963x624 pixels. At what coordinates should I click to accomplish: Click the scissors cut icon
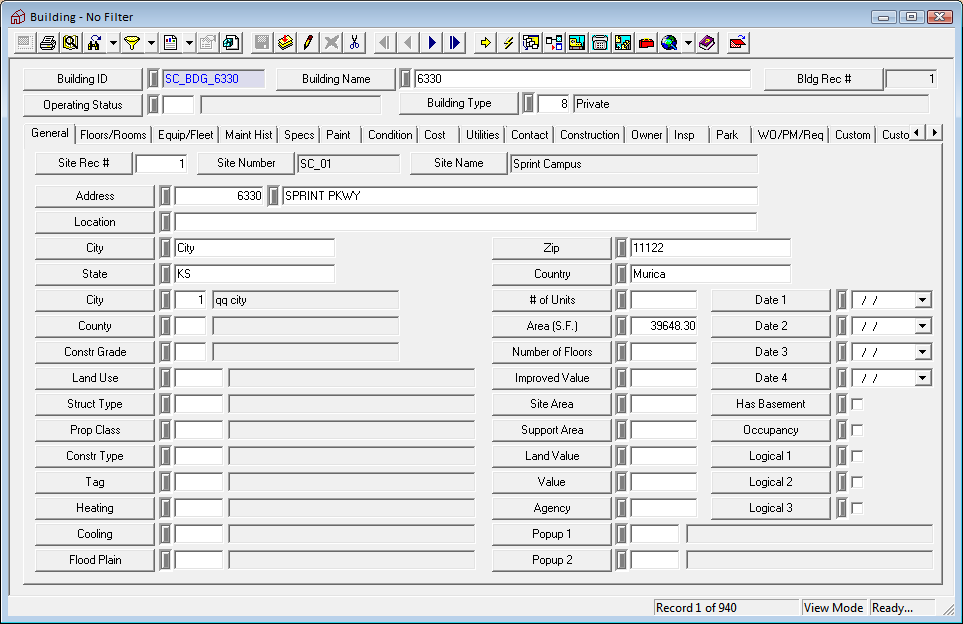[354, 43]
